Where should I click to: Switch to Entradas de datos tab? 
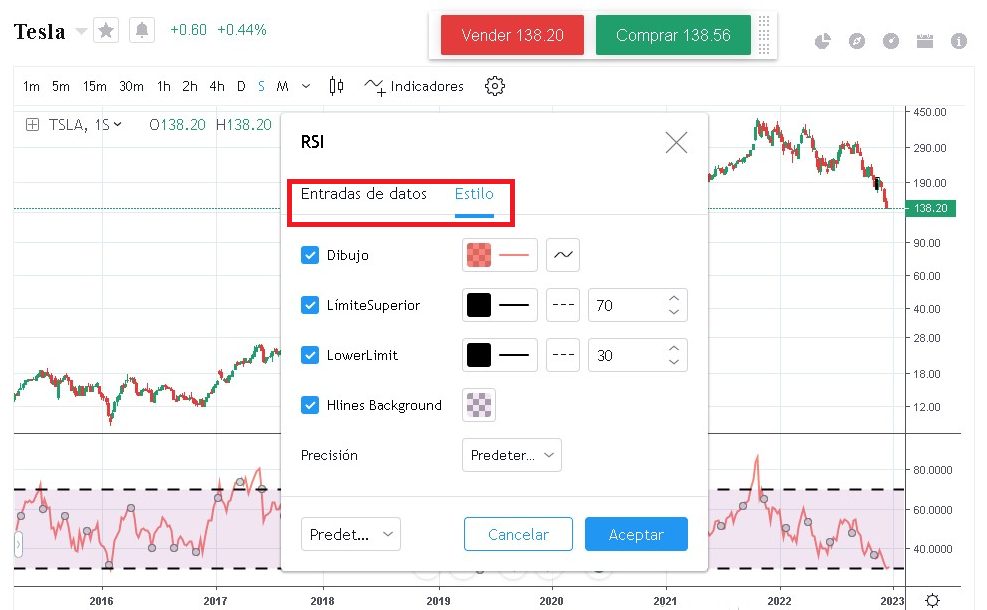(364, 194)
